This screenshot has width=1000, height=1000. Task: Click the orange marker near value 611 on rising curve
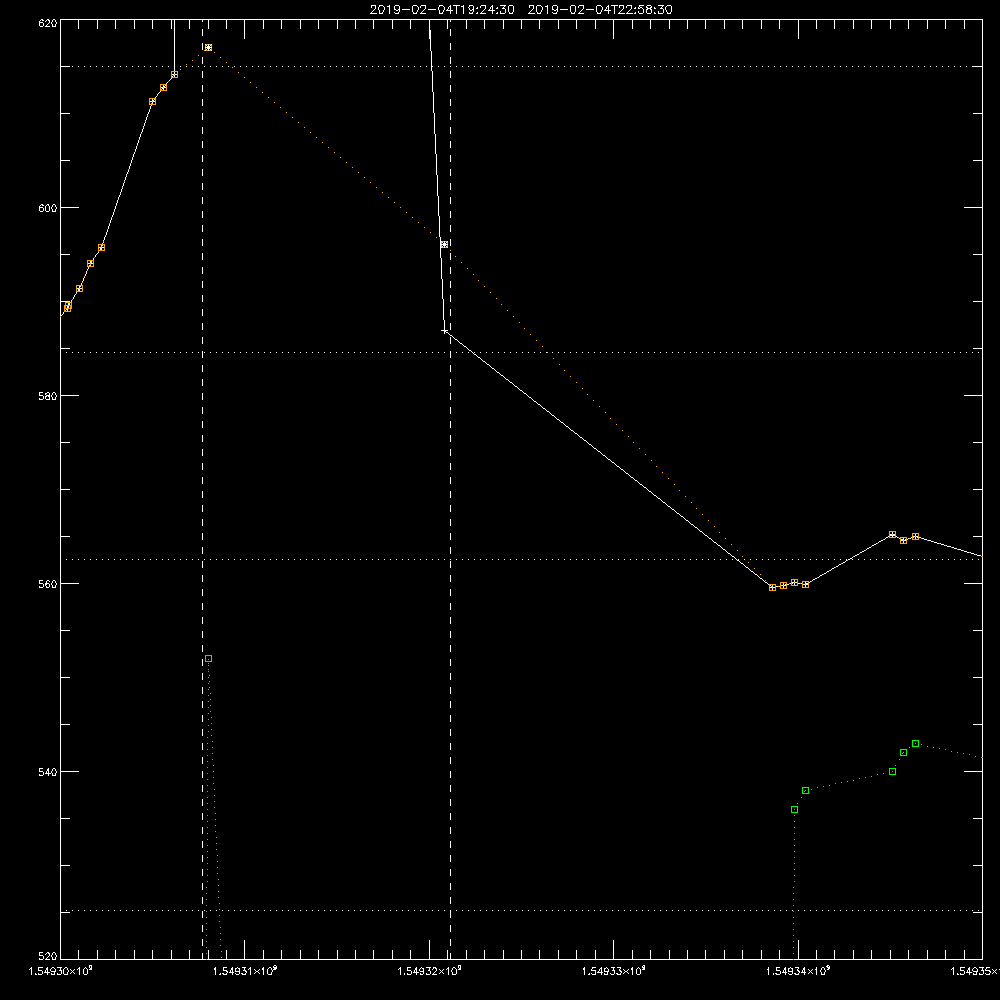[152, 102]
